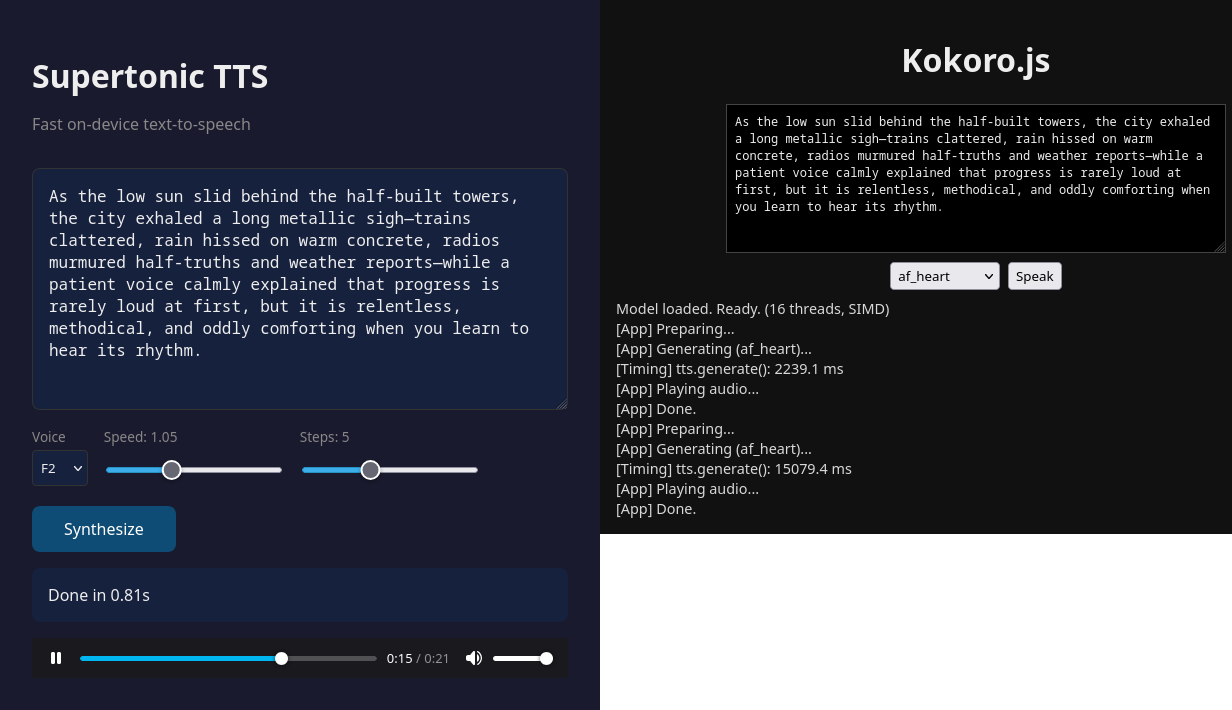
Task: Click the Synthesize button
Action: click(x=104, y=529)
